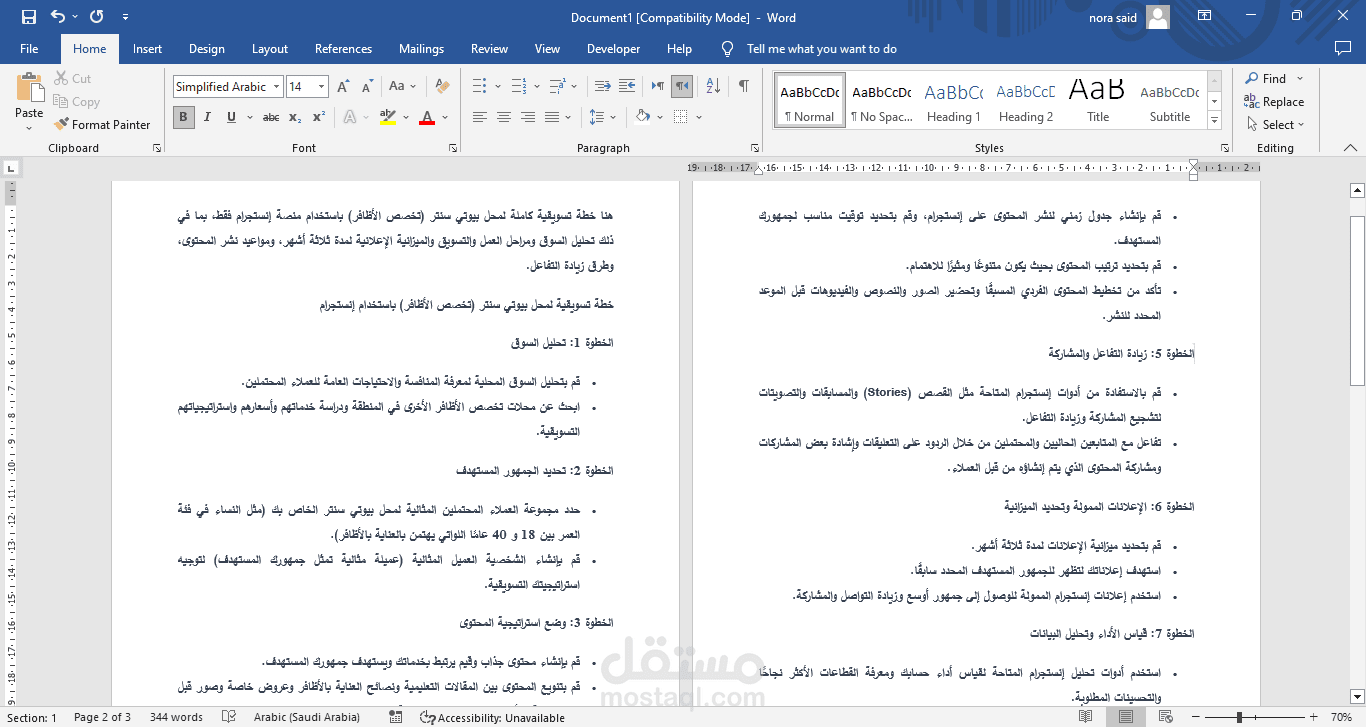The width and height of the screenshot is (1366, 727).
Task: Customize Quick Access Toolbar dropdown
Action: pyautogui.click(x=125, y=17)
